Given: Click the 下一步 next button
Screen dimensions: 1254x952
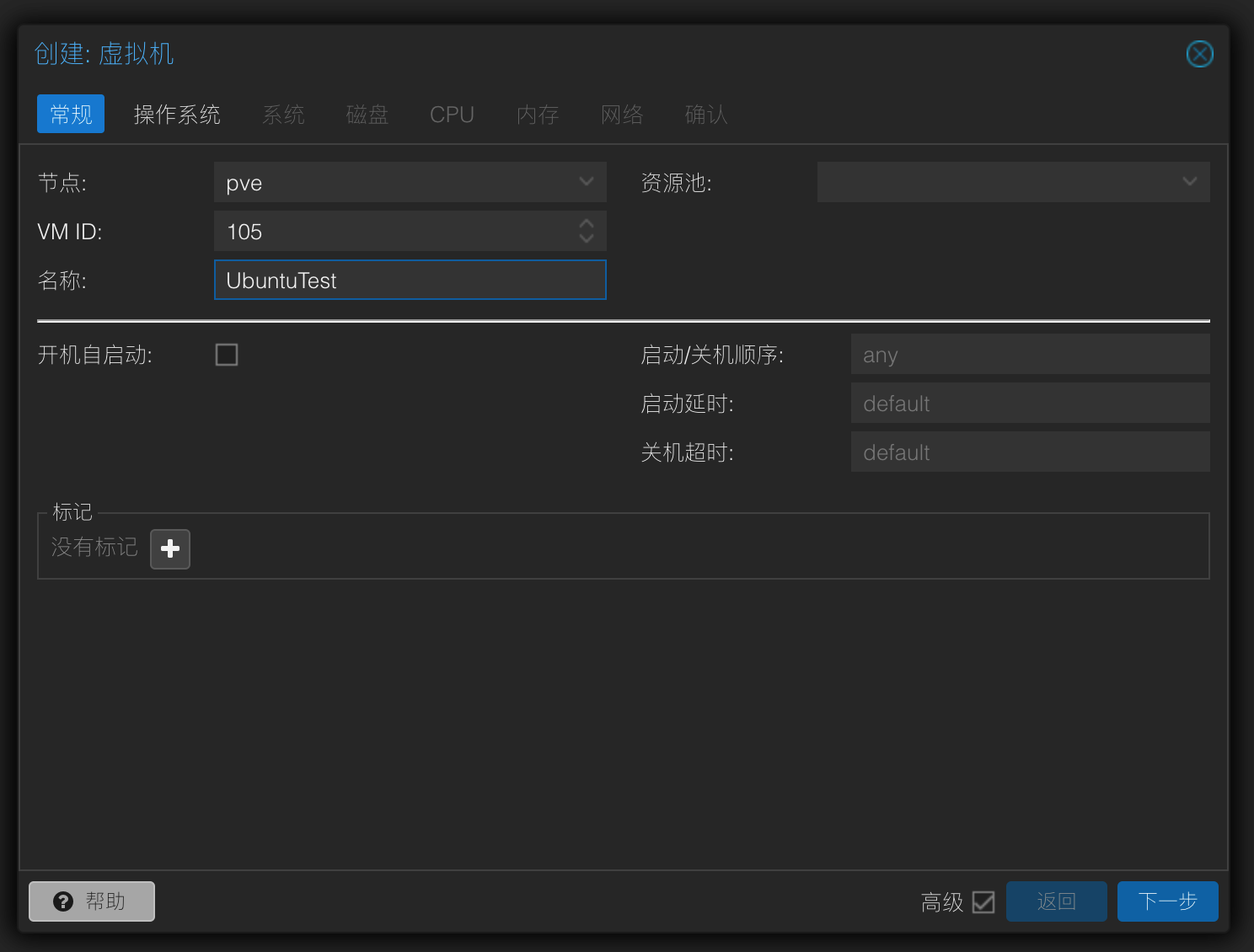Looking at the screenshot, I should (1167, 901).
